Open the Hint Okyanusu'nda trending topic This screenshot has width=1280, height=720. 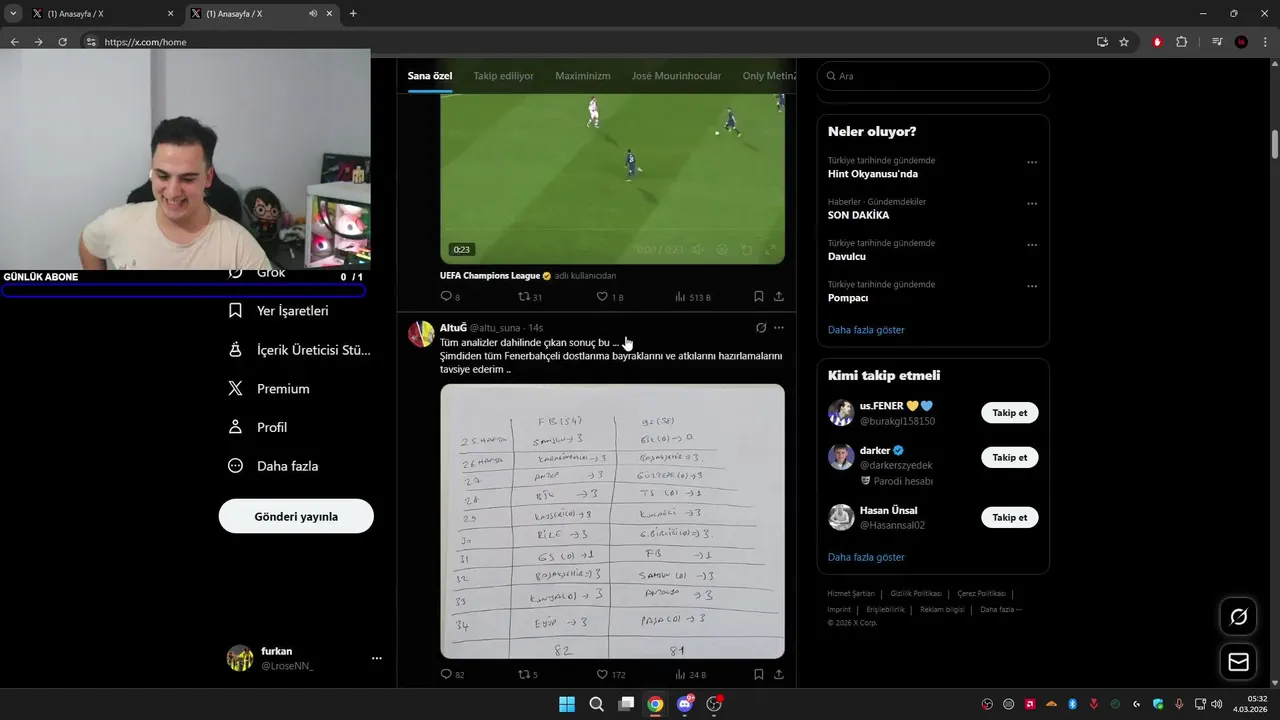[x=872, y=174]
